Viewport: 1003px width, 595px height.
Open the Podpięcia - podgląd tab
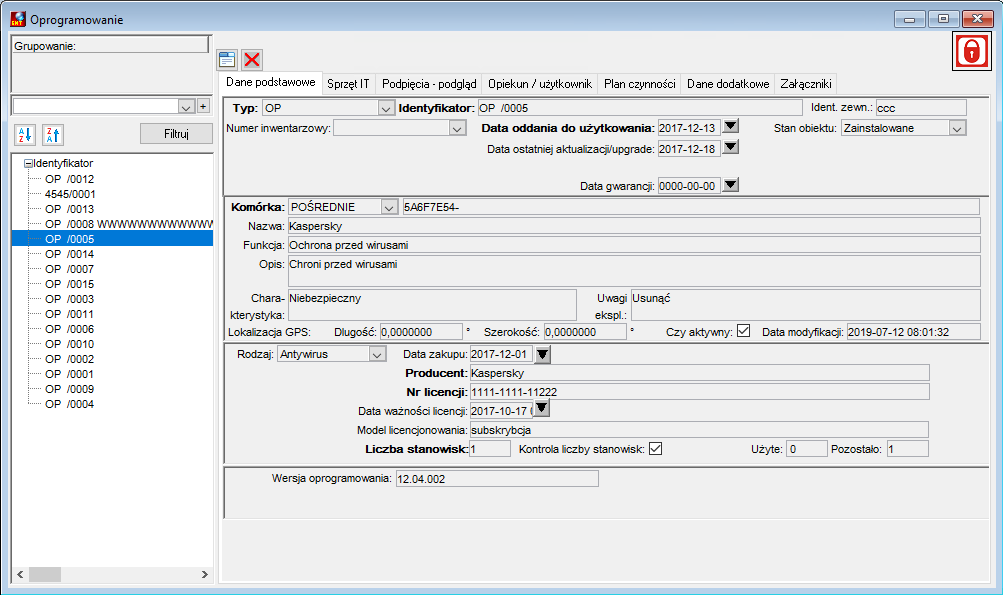(429, 84)
